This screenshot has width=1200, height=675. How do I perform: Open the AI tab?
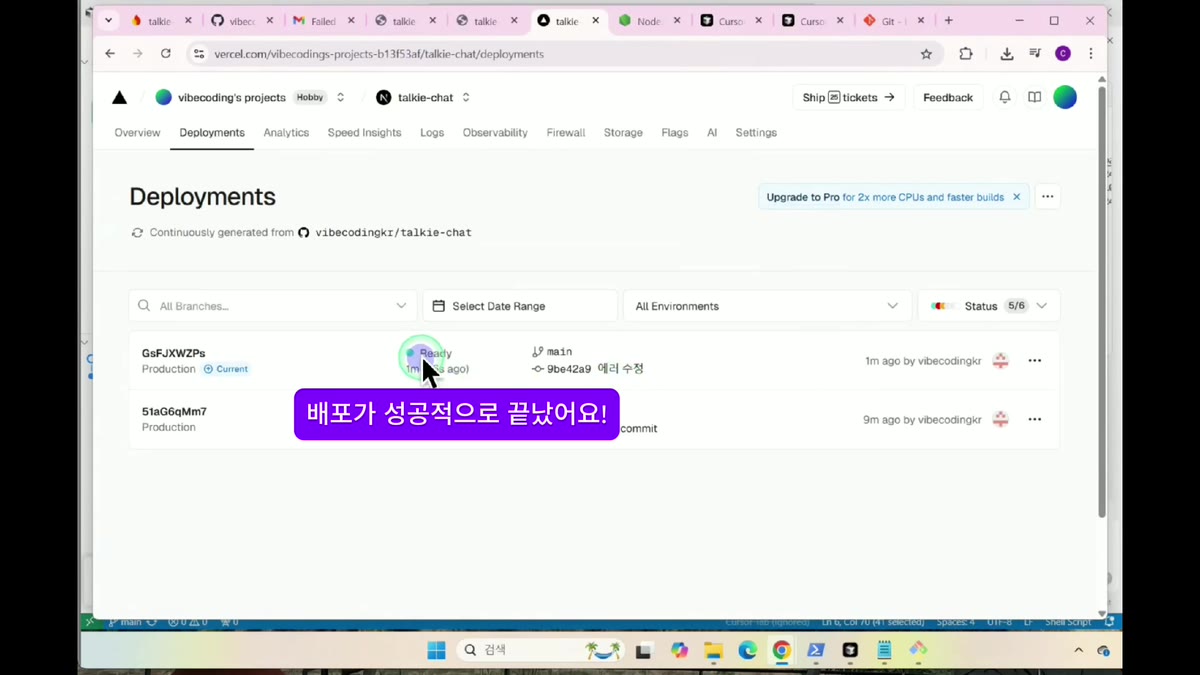(712, 132)
